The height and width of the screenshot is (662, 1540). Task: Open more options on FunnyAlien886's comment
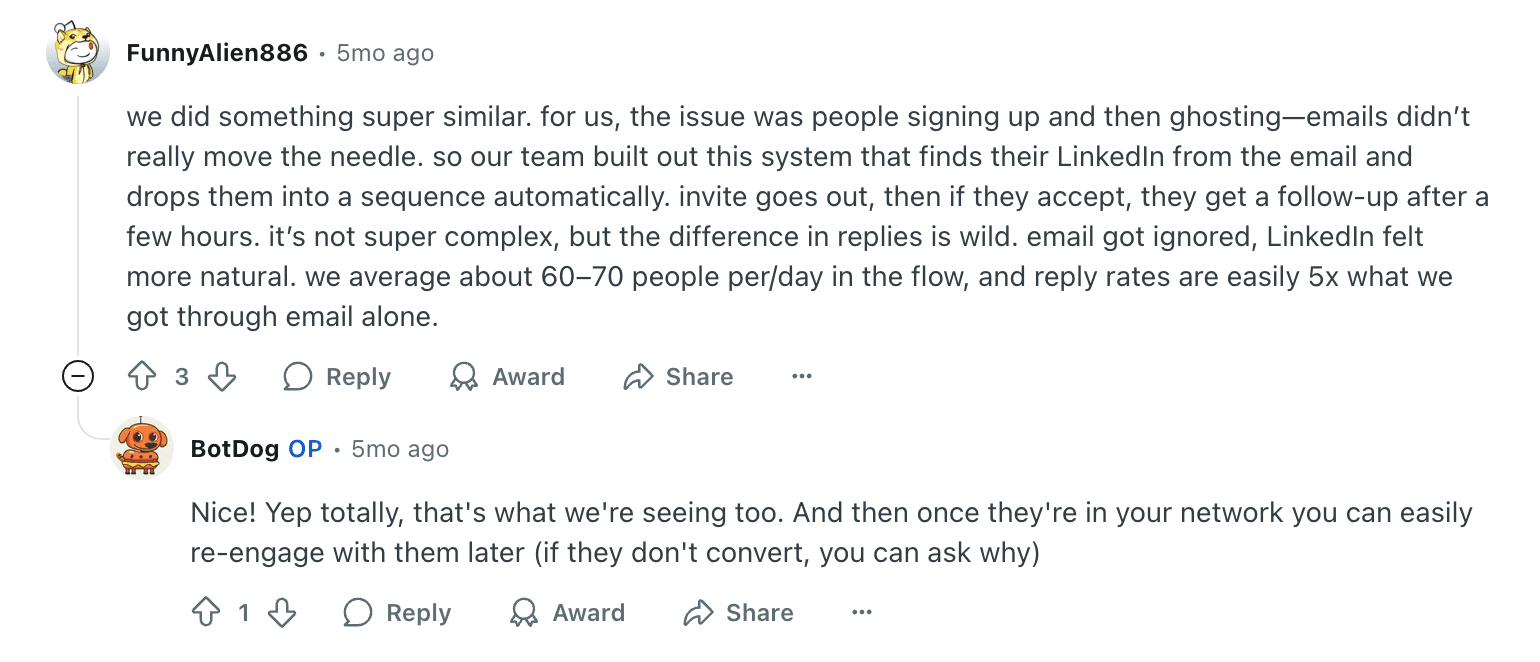802,377
